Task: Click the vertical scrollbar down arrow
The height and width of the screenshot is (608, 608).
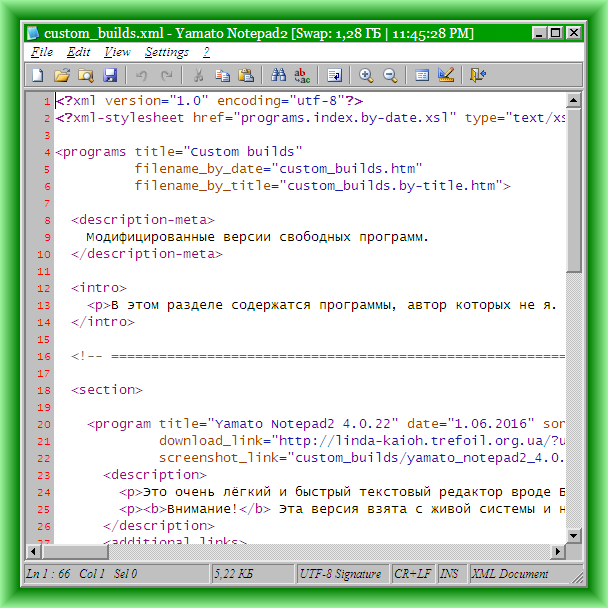Action: (x=573, y=536)
